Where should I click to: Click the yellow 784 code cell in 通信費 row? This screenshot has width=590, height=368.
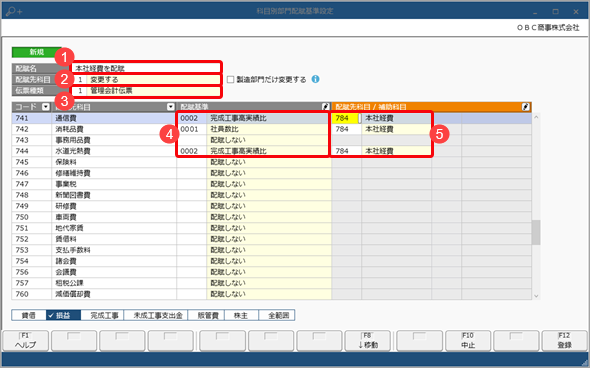click(345, 118)
